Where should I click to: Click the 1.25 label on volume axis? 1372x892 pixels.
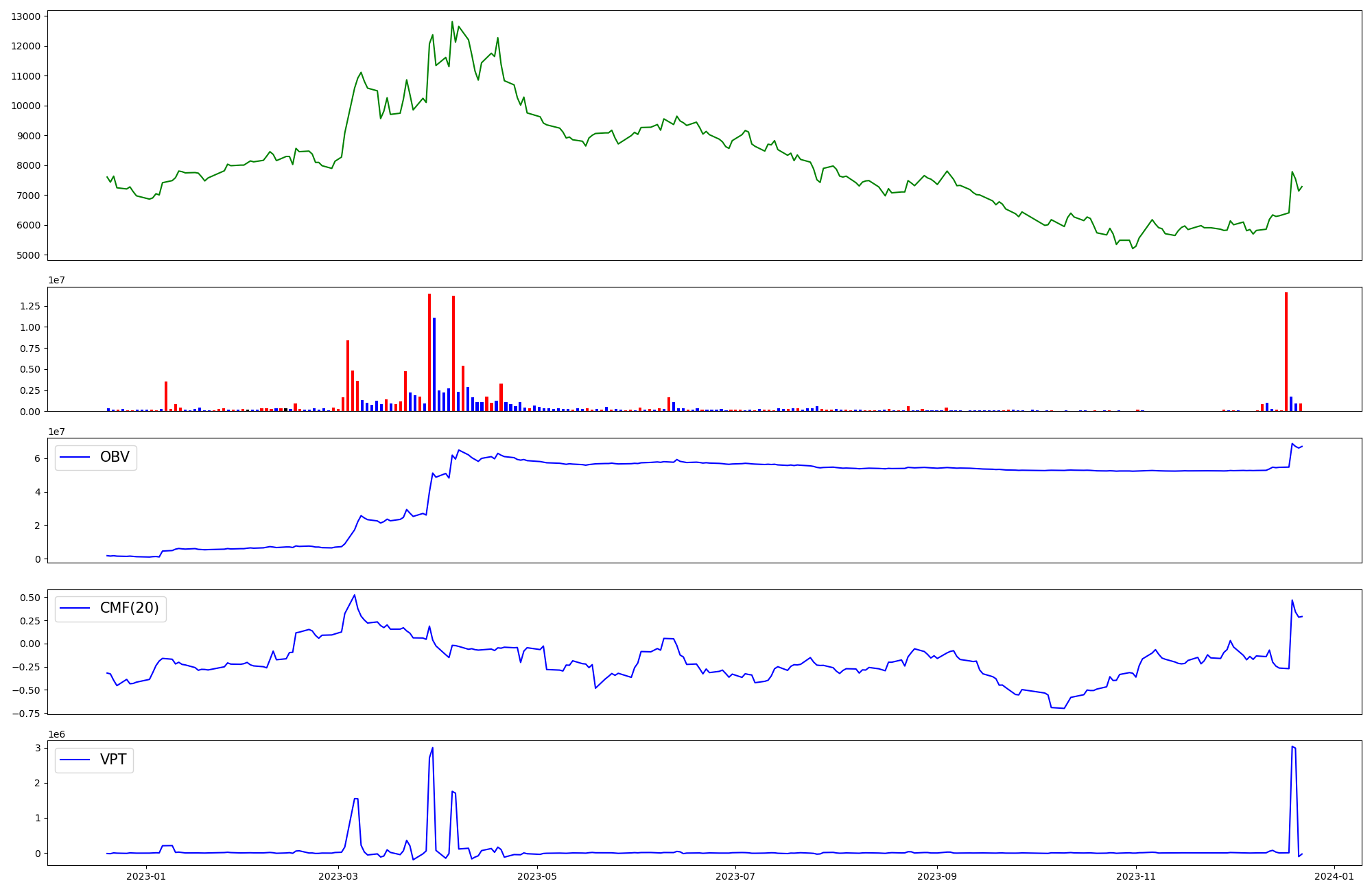29,306
